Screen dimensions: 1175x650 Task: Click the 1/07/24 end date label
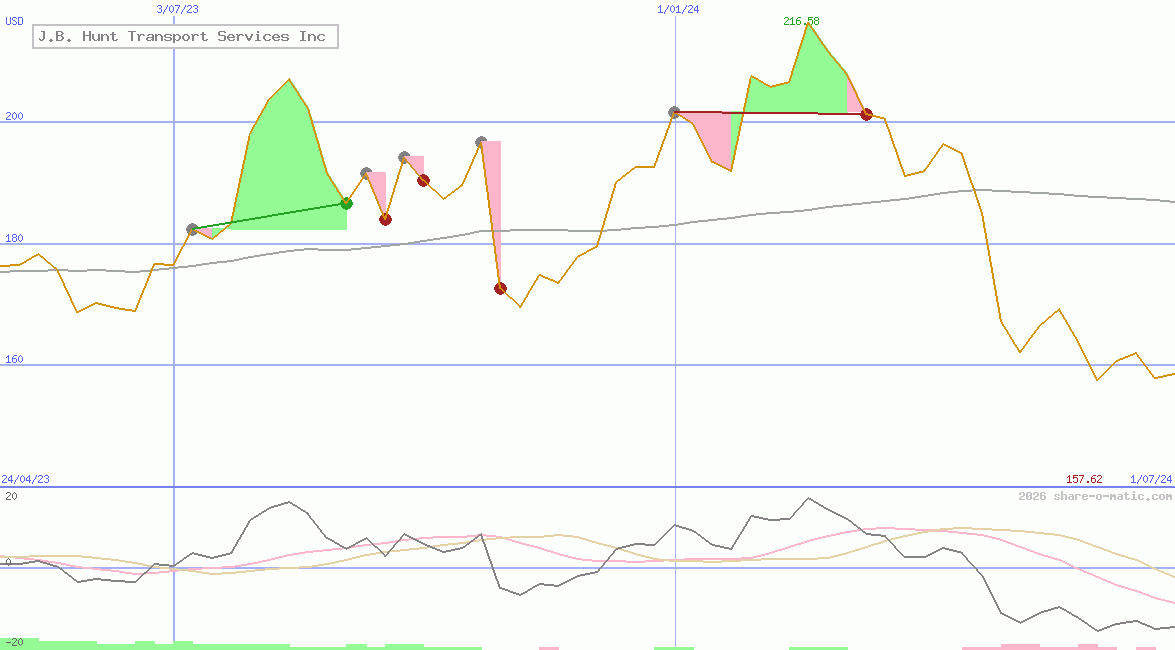click(1150, 479)
